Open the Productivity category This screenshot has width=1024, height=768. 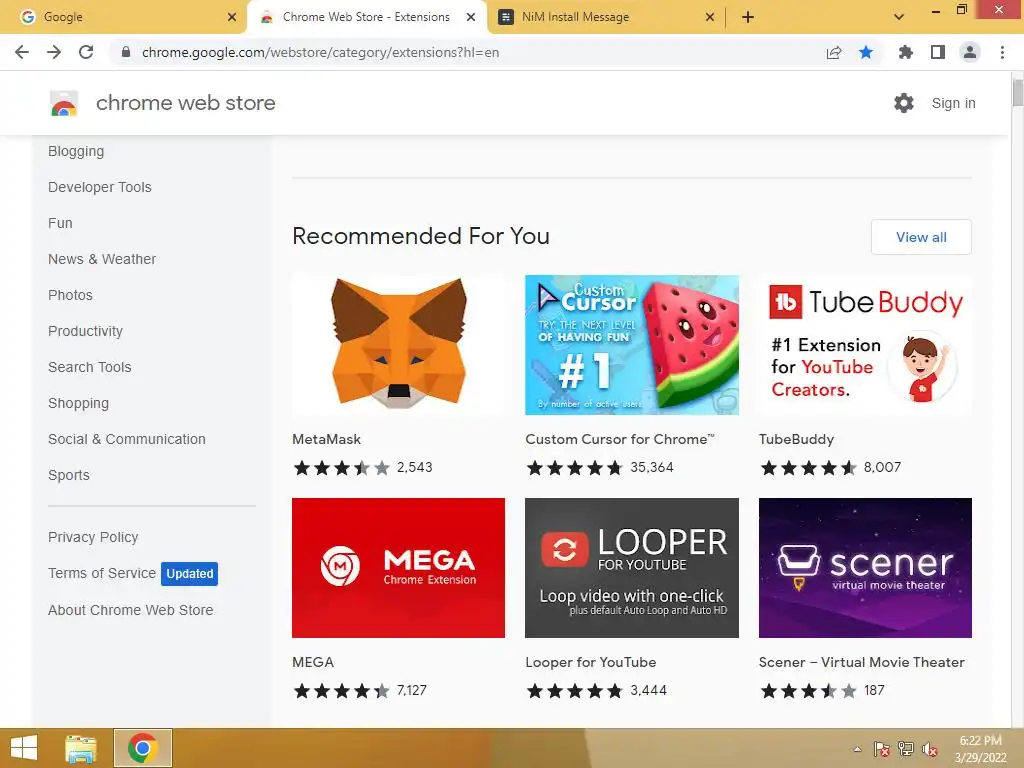point(86,331)
